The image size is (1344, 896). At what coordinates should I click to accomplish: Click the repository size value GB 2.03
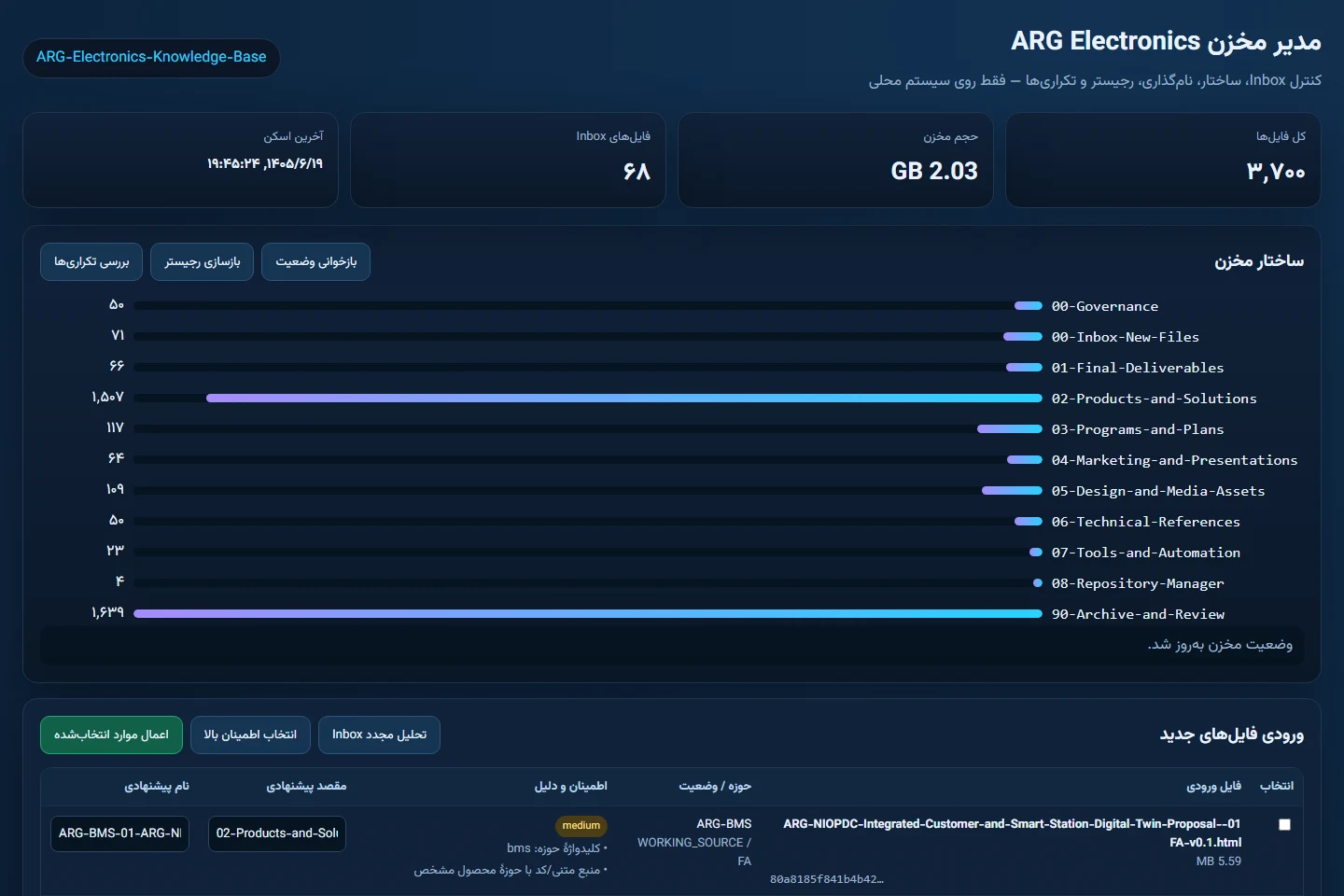click(x=934, y=172)
